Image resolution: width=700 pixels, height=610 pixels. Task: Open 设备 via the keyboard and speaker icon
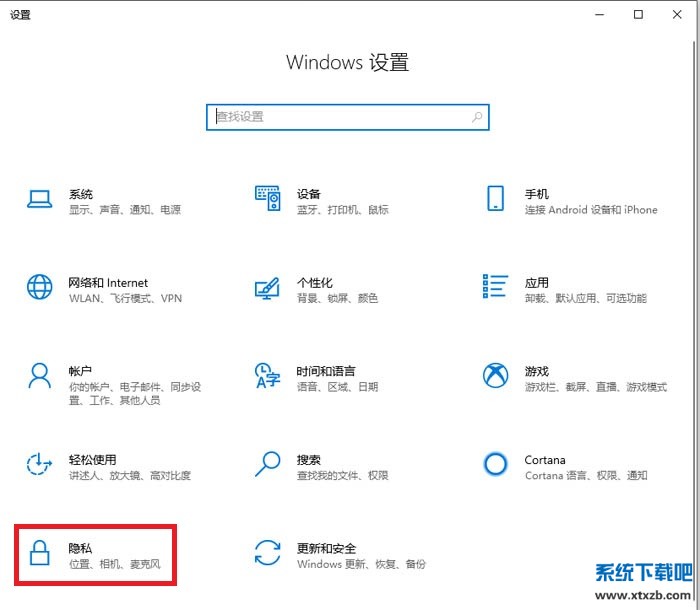click(x=267, y=200)
